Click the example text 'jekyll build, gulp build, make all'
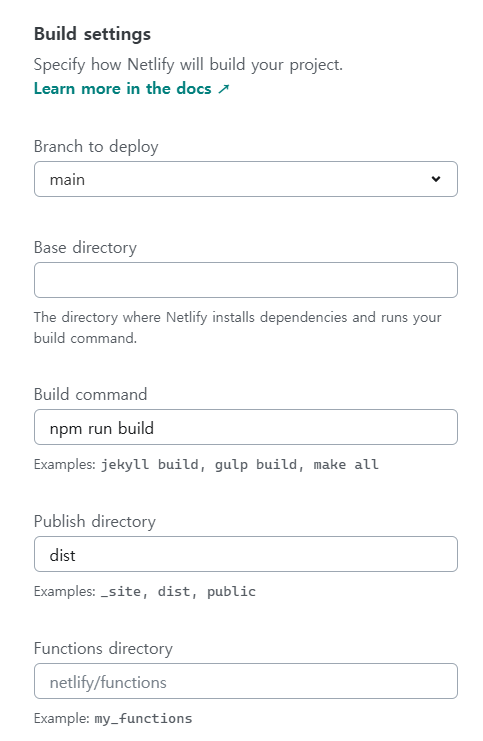483x741 pixels. pos(240,465)
